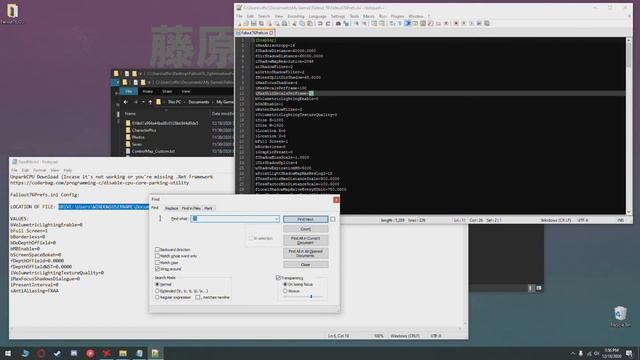Toggle the Transparency checkbox in Find dialog
Image resolution: width=640 pixels, height=360 pixels.
click(278, 278)
